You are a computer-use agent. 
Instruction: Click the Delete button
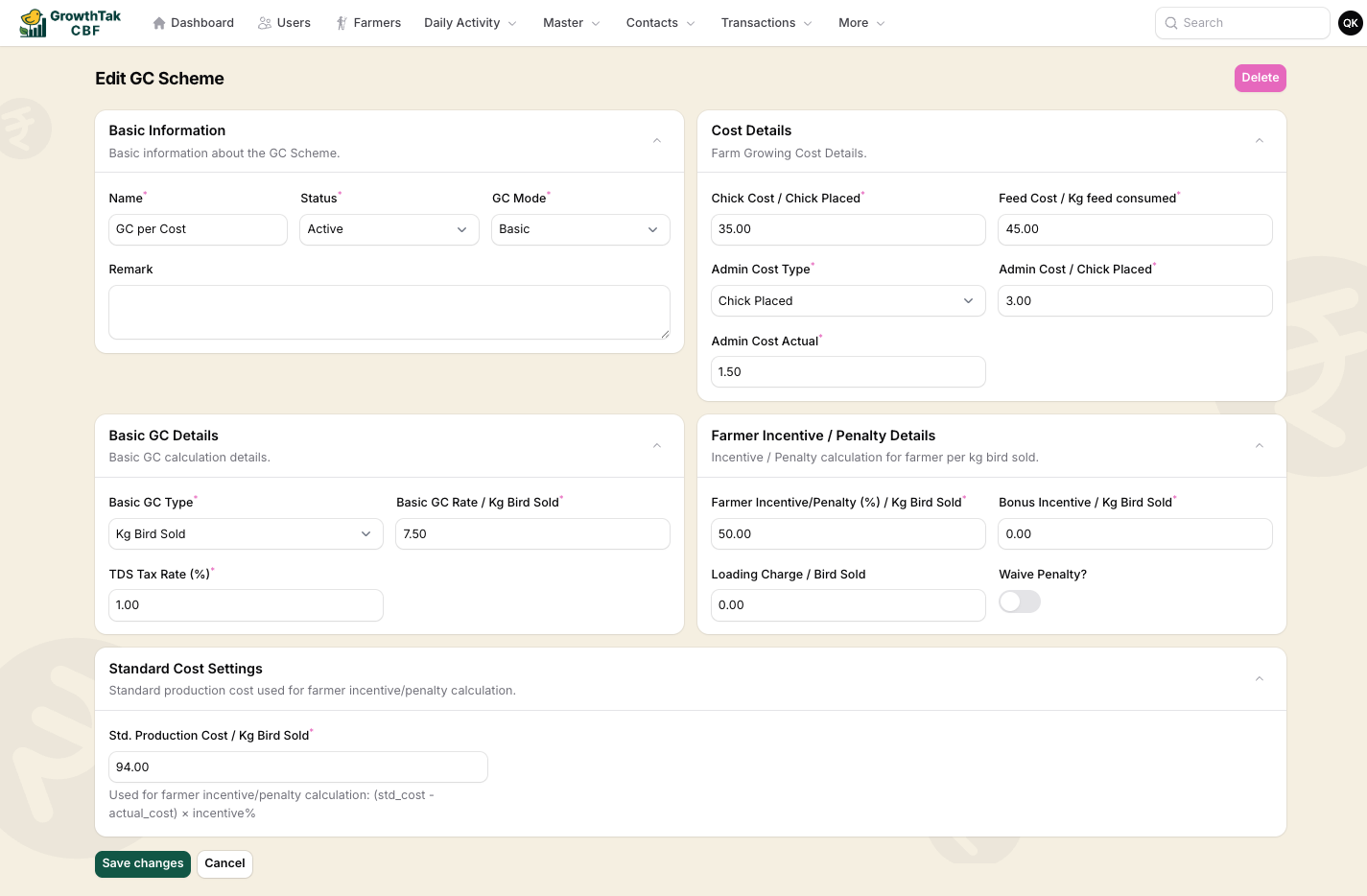click(1261, 78)
